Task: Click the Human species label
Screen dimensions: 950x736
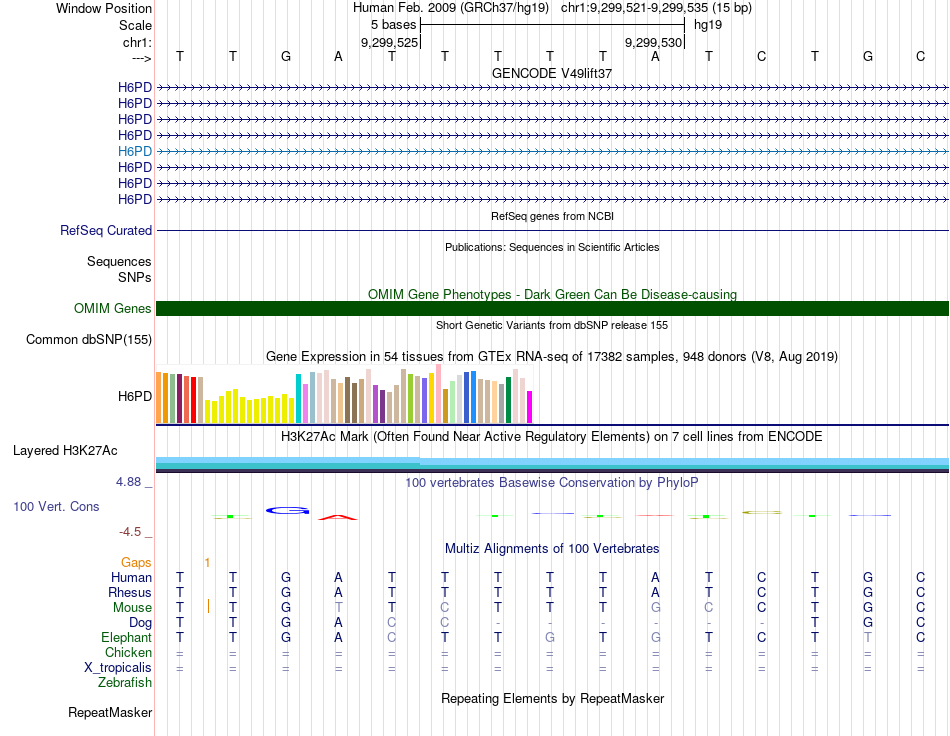Action: tap(131, 578)
